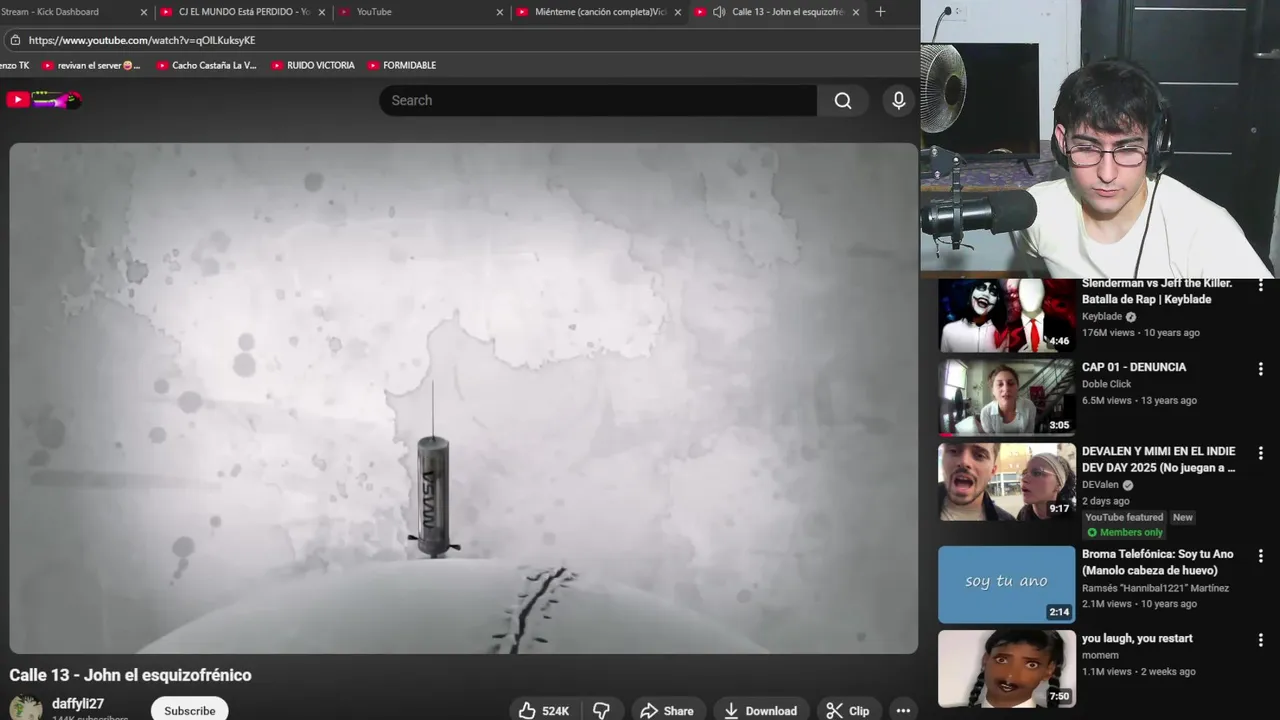Image resolution: width=1280 pixels, height=720 pixels.
Task: Mute tab via speaker icon on Calle 13 tab
Action: point(718,12)
